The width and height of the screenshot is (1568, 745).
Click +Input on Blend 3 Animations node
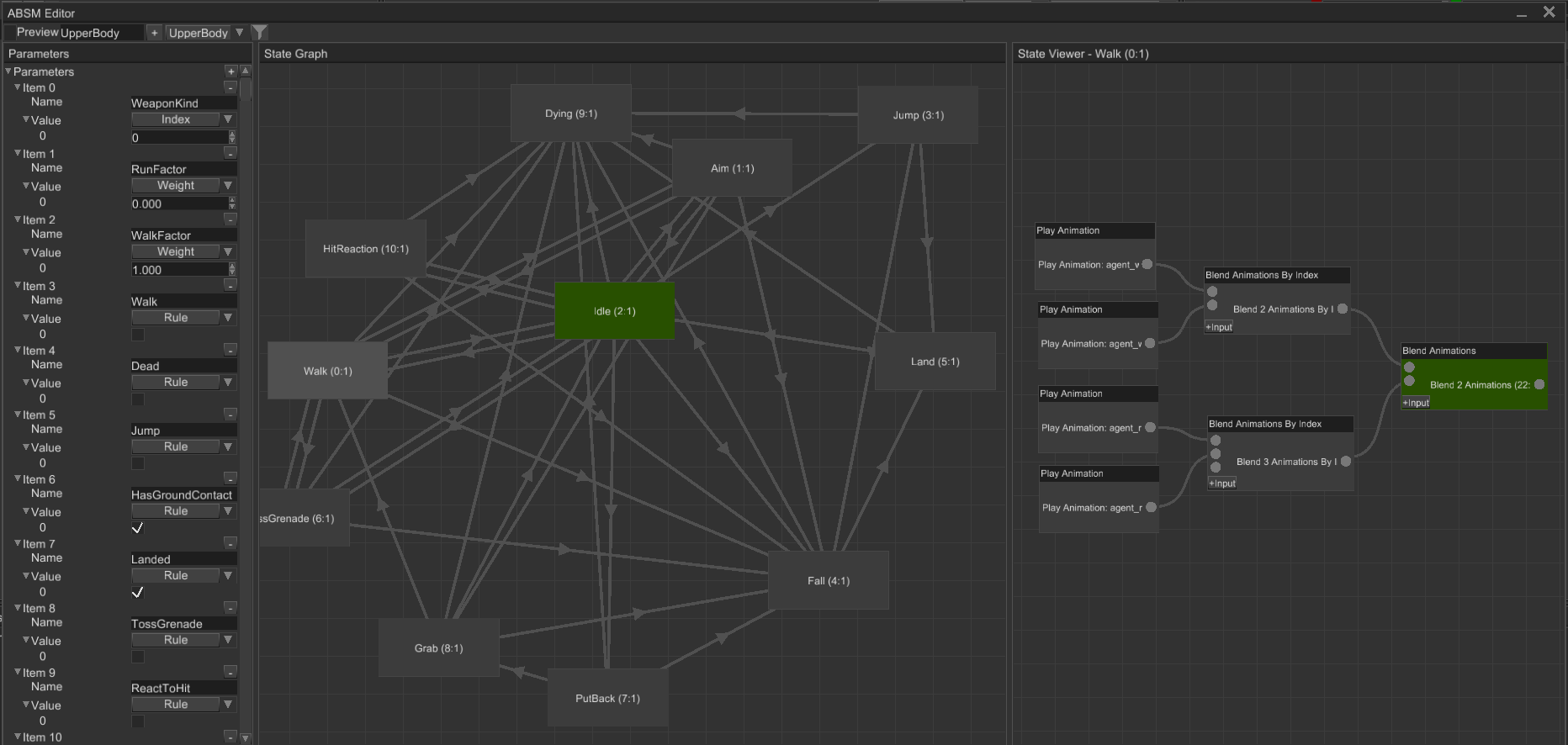point(1222,483)
